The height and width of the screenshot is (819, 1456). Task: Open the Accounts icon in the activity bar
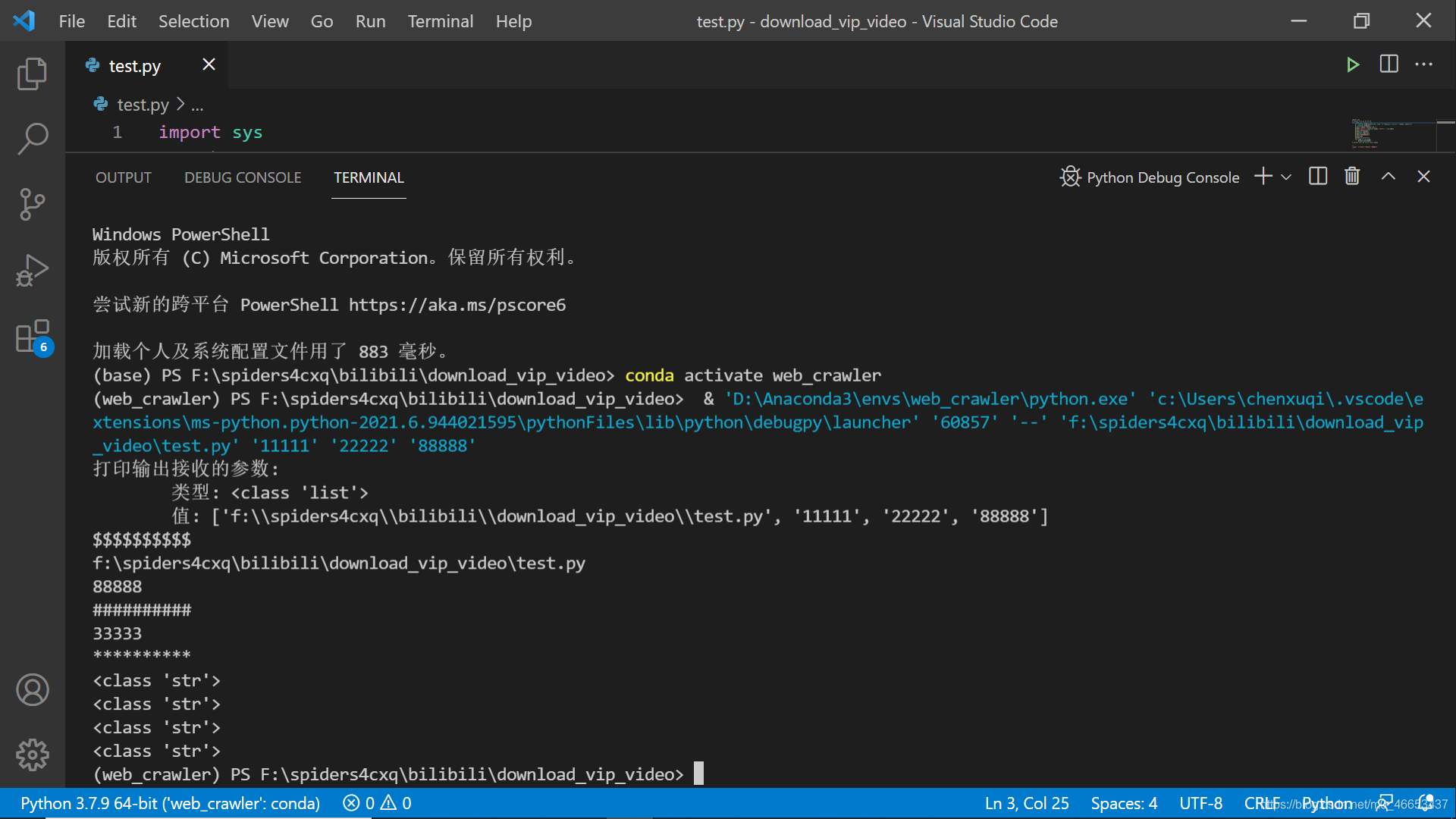(32, 689)
